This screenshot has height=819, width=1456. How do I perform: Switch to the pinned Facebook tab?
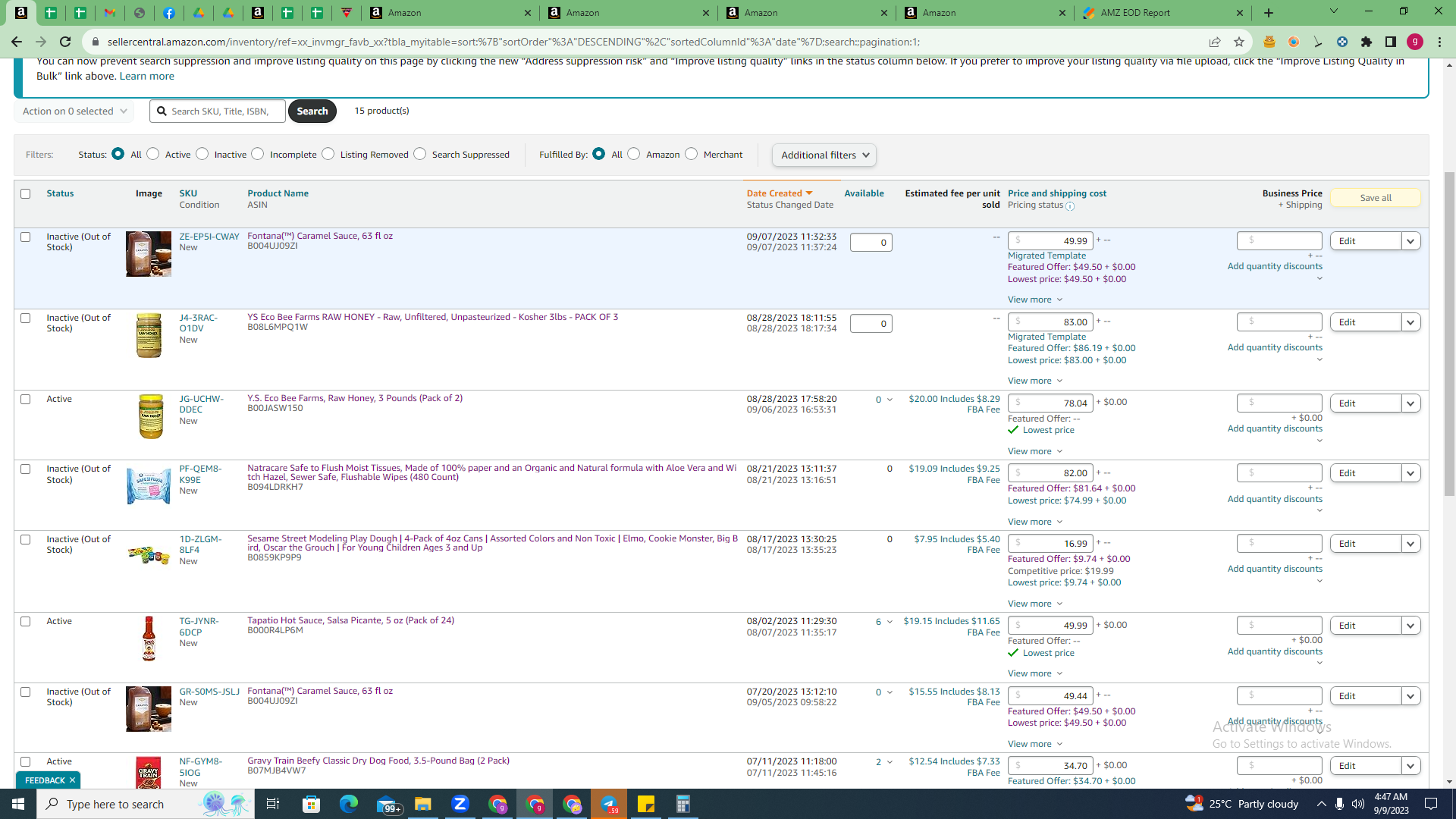click(169, 13)
